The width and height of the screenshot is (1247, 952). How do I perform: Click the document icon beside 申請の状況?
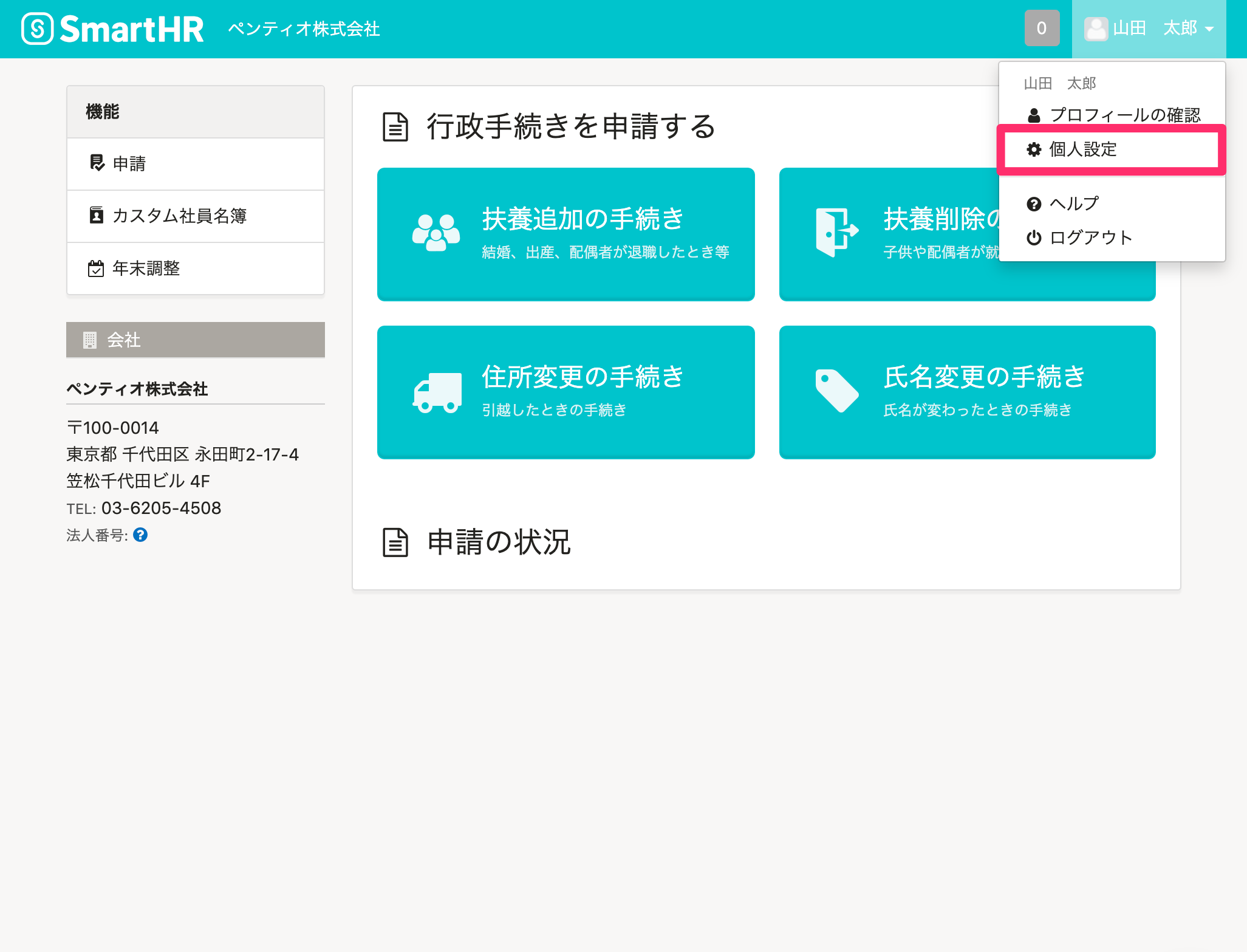click(x=395, y=543)
